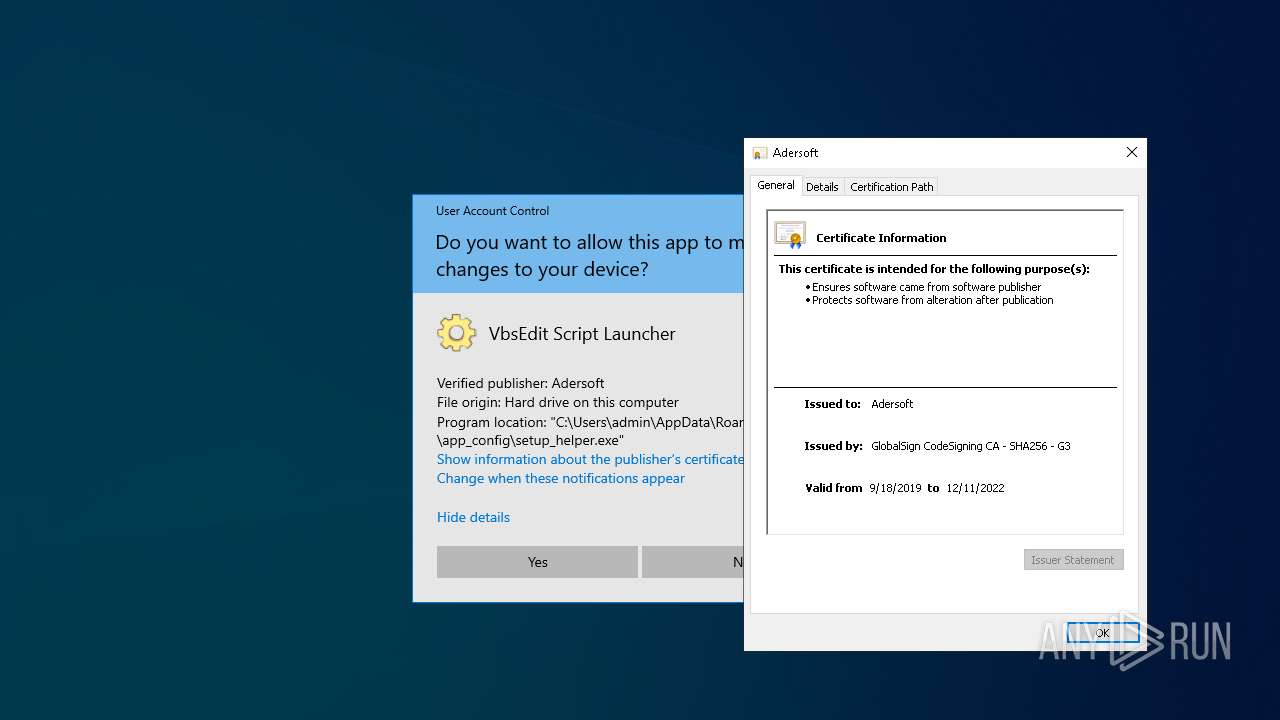Click the VbsEdit Script Launcher gear icon
This screenshot has height=720, width=1280.
(456, 333)
